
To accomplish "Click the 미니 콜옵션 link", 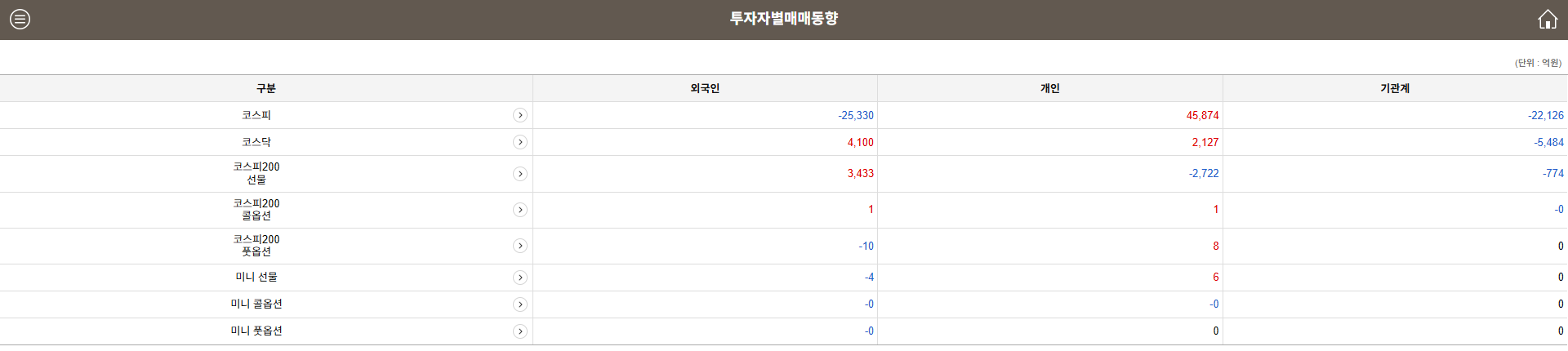I will (256, 304).
